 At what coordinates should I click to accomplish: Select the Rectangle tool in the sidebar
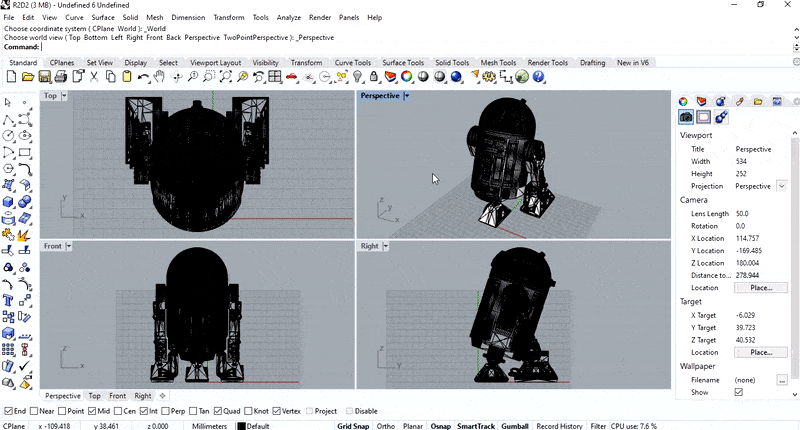coord(25,152)
